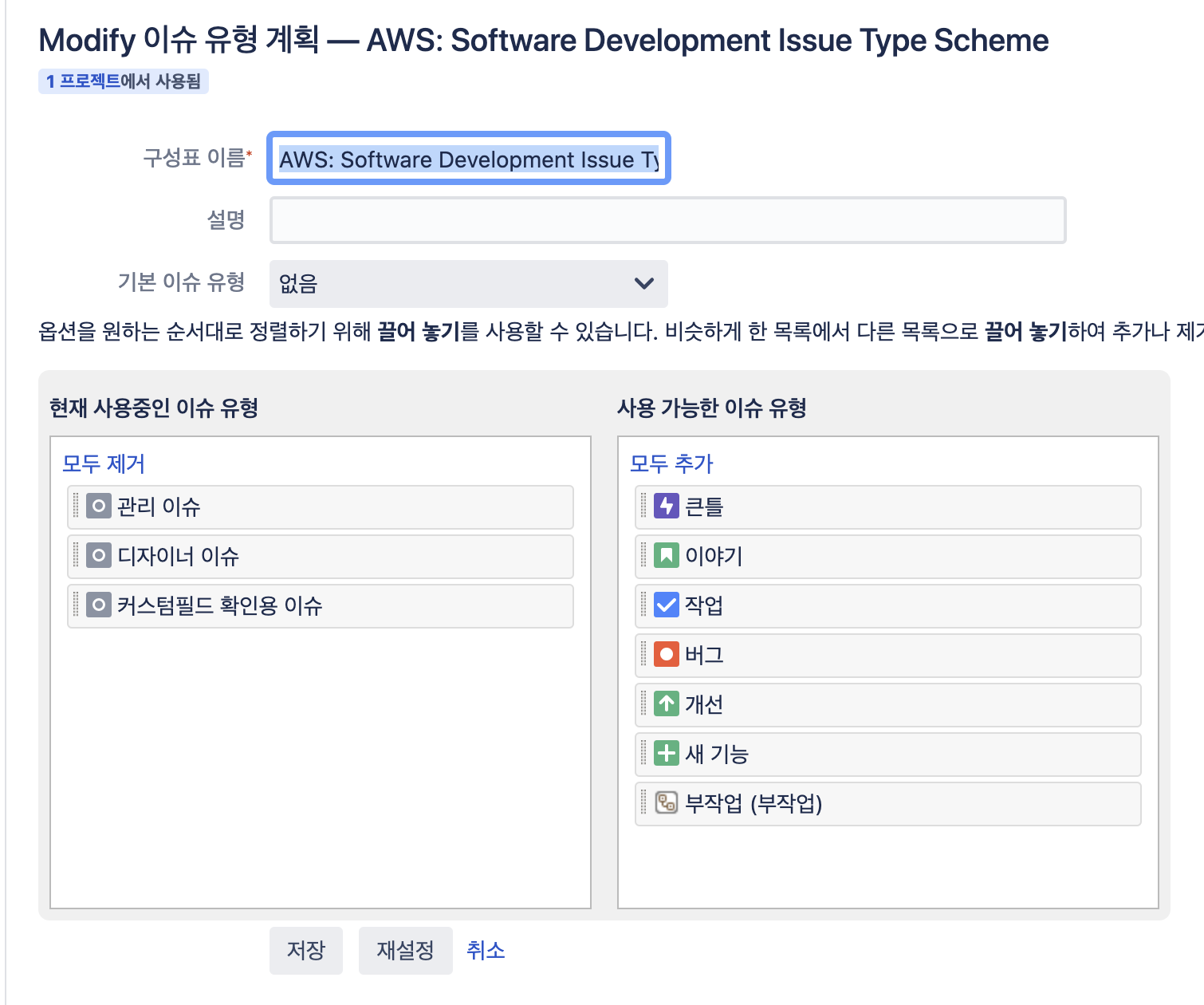Grab the drag handle of 새 기능
1204x1005 pixels.
pos(643,753)
